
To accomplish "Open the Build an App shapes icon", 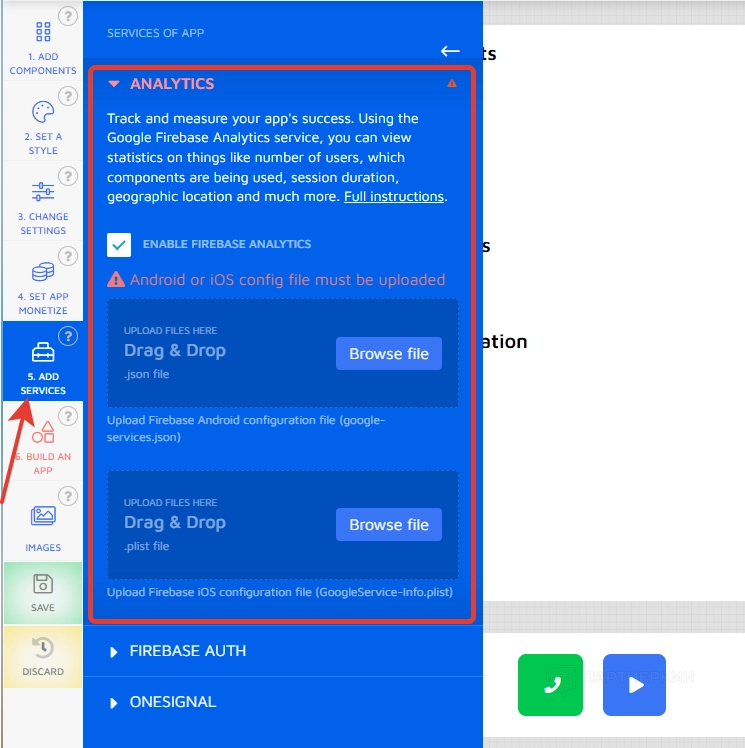I will [43, 432].
